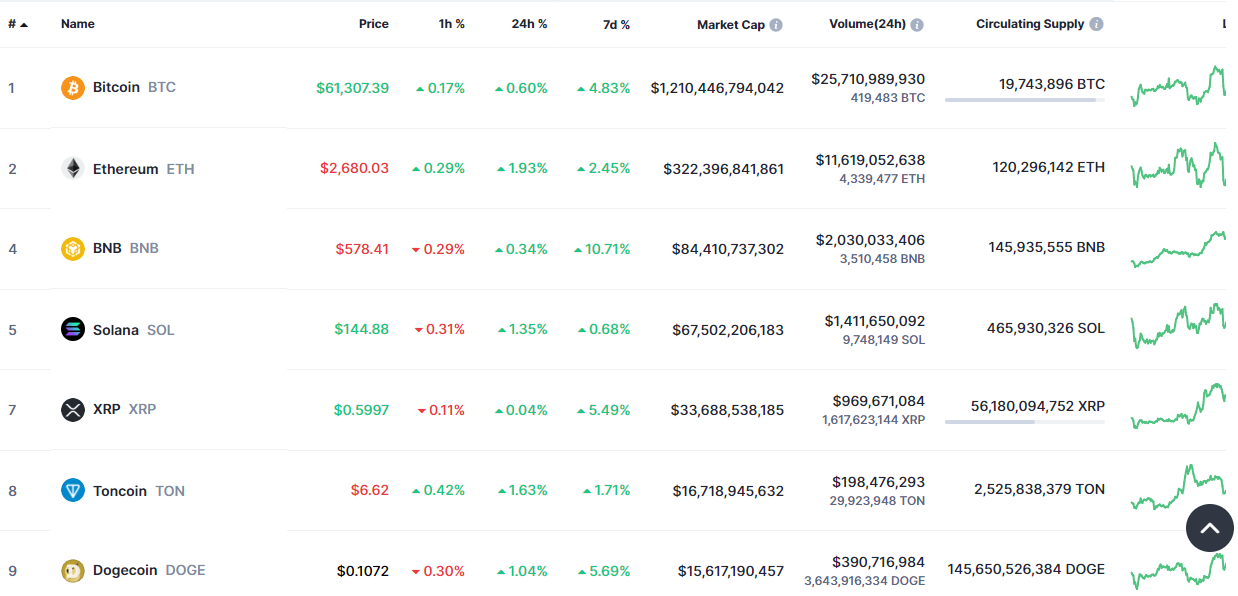Screen dimensions: 1238x596
Task: Open the Market Cap info icon
Action: tap(776, 25)
